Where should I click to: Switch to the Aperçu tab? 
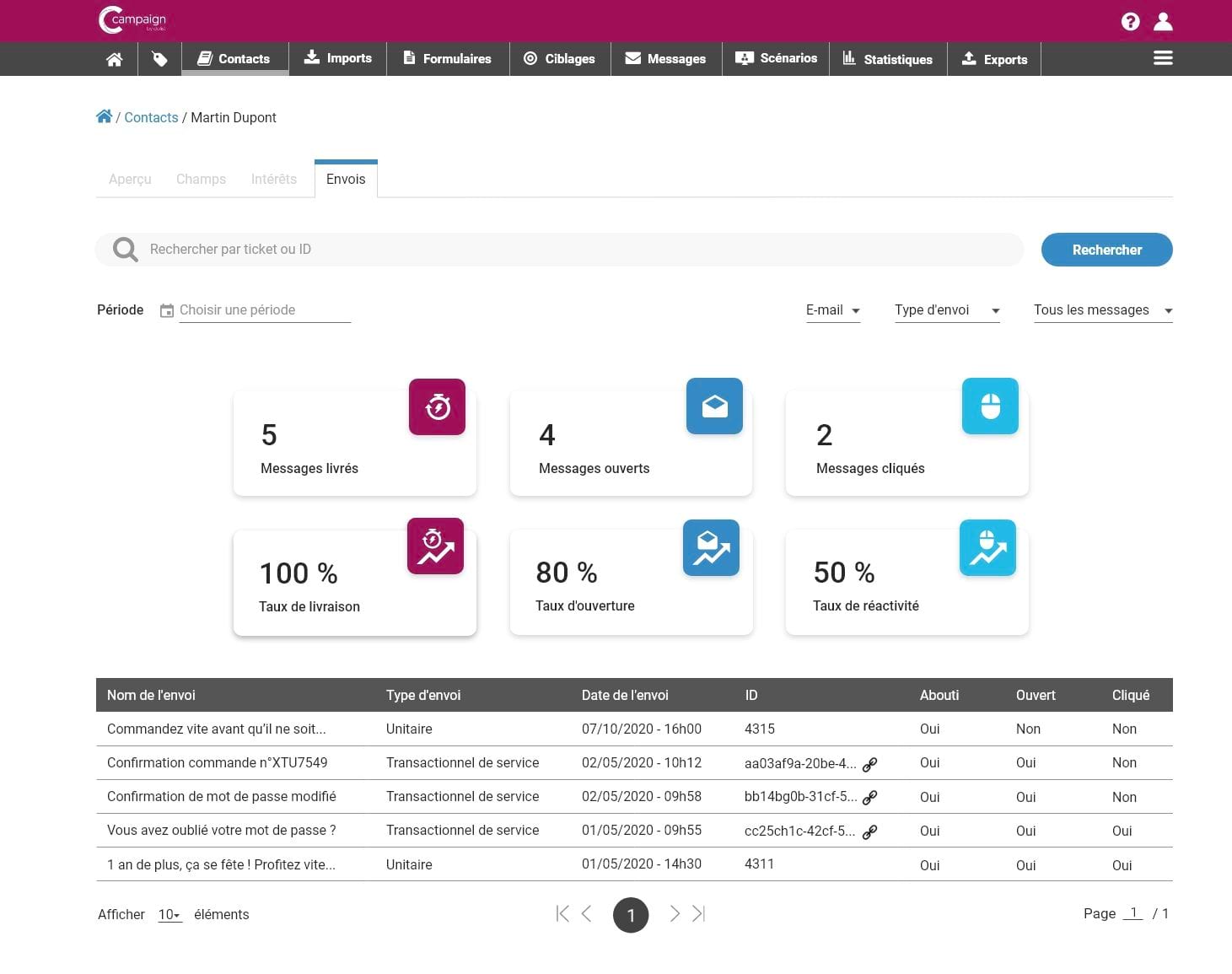[x=130, y=179]
